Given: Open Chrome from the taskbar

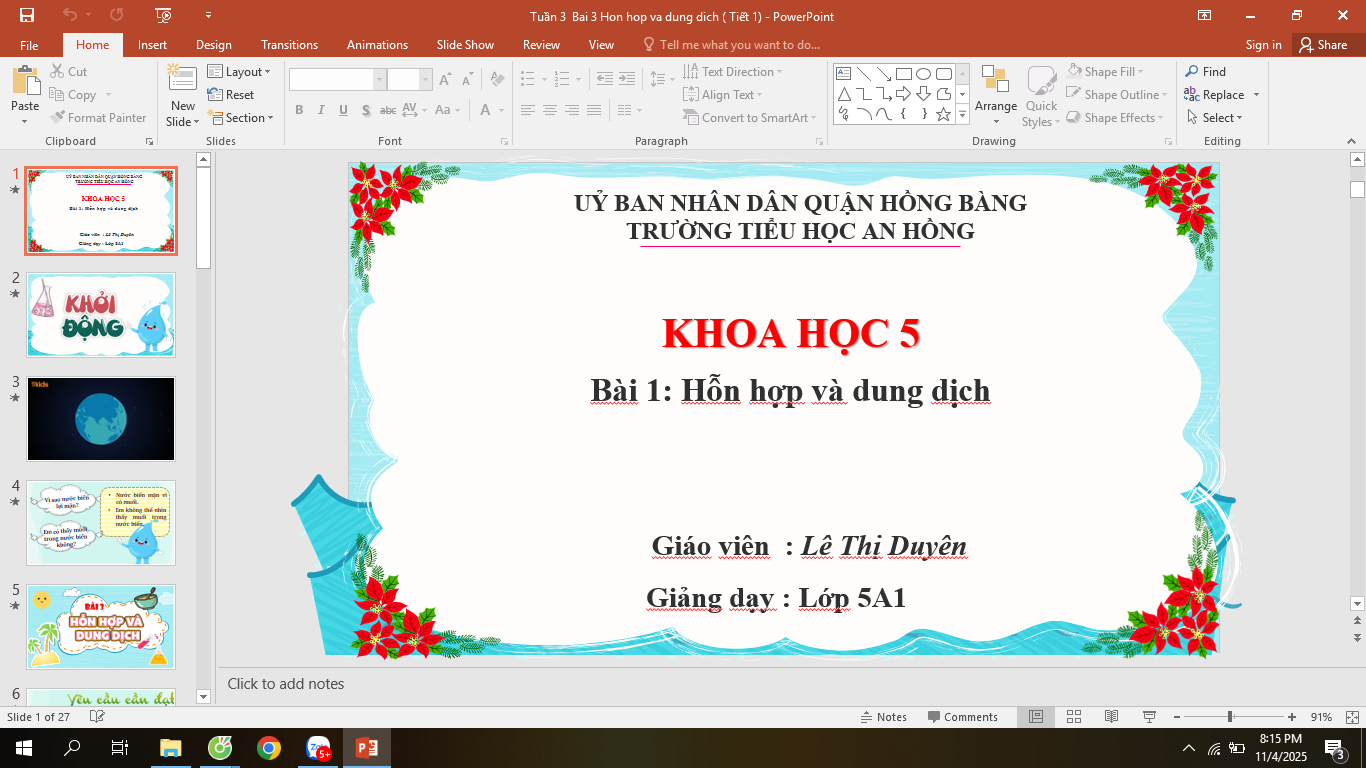Looking at the screenshot, I should pyautogui.click(x=268, y=748).
